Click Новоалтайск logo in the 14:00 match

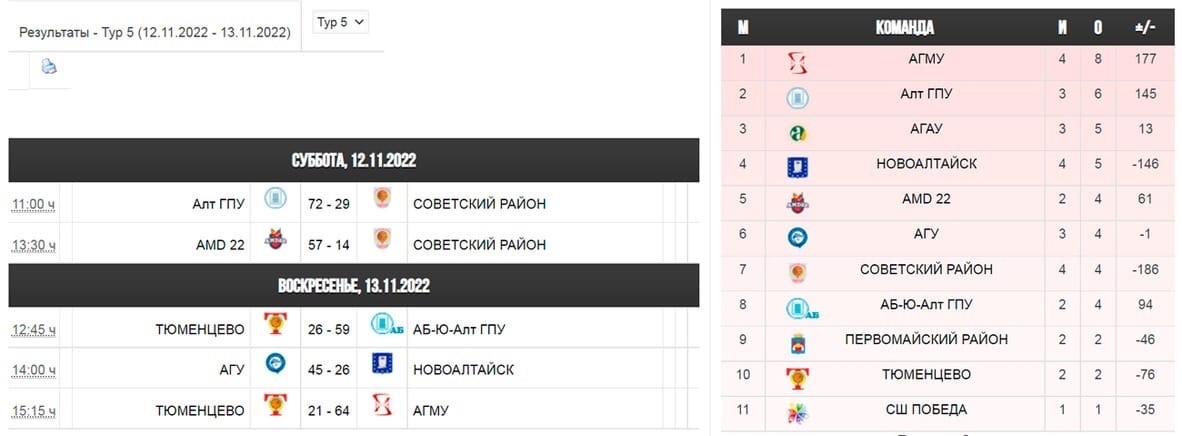382,364
